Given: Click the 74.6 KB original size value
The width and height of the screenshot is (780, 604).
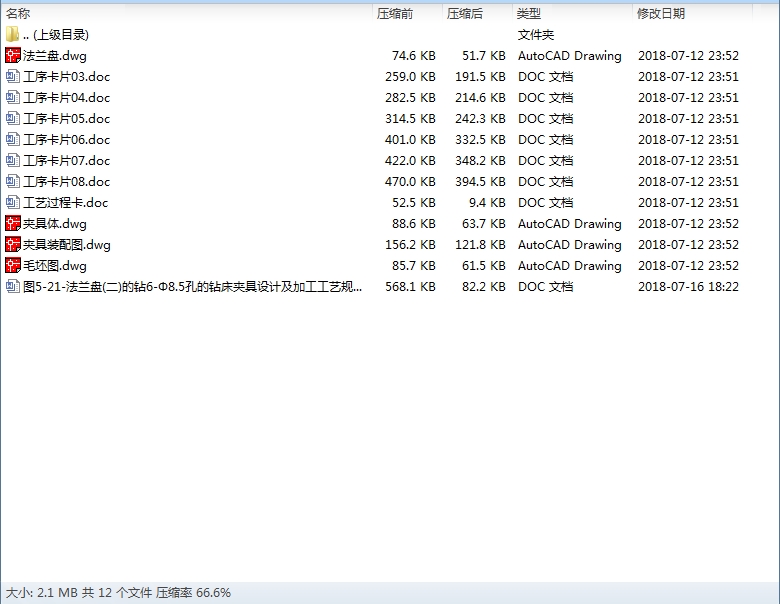Looking at the screenshot, I should click(413, 56).
